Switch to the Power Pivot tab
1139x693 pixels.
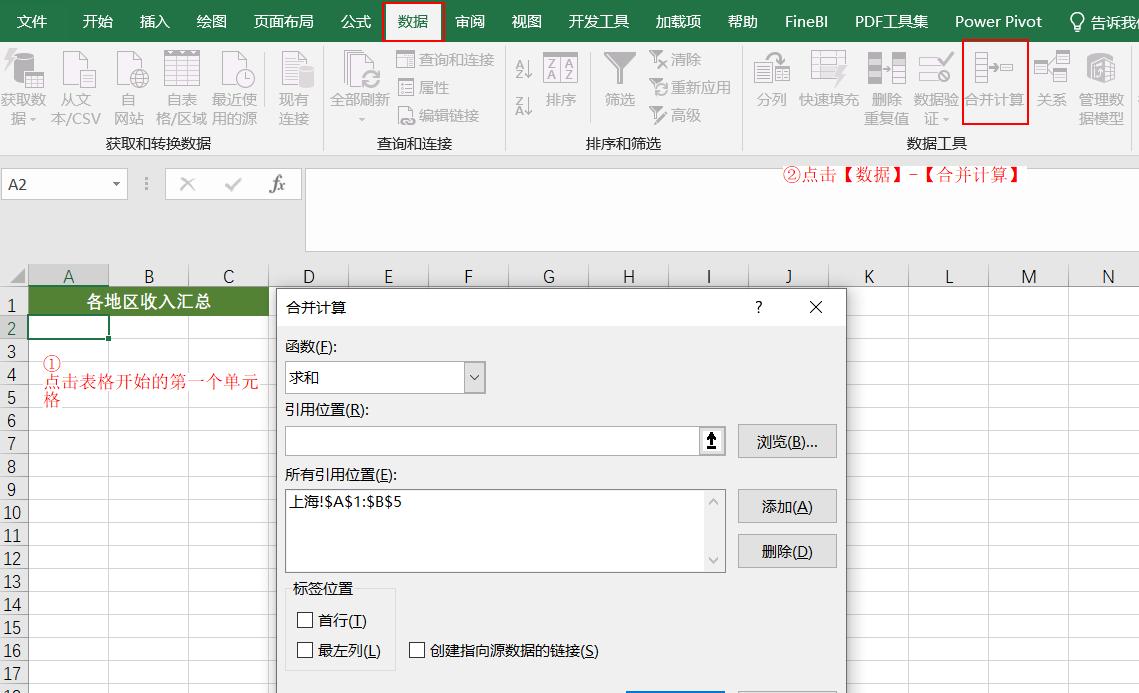(x=998, y=22)
